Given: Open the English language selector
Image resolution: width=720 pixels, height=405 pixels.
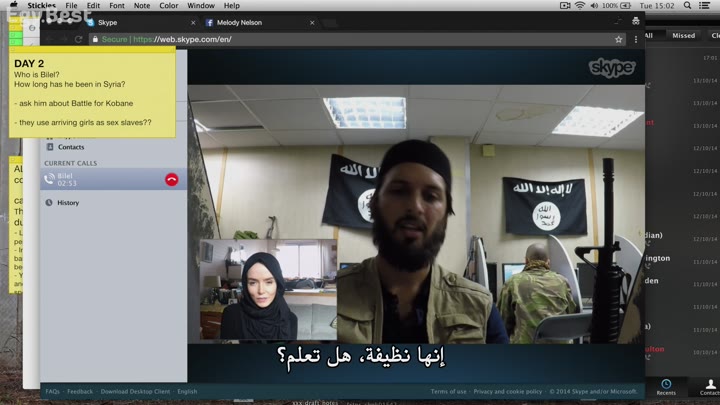Looking at the screenshot, I should point(187,392).
